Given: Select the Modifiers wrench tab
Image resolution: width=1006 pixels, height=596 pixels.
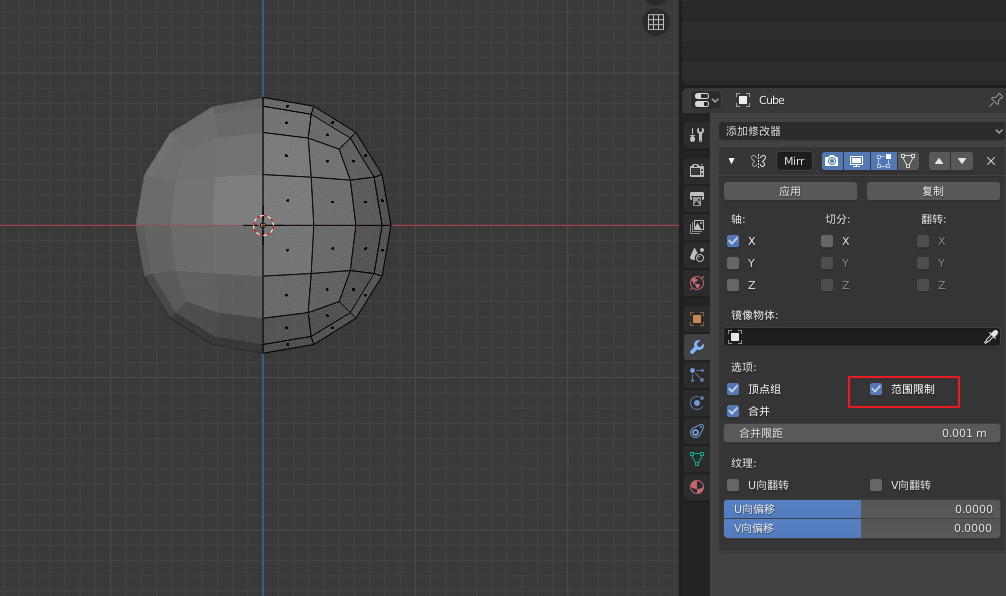Looking at the screenshot, I should pyautogui.click(x=697, y=347).
